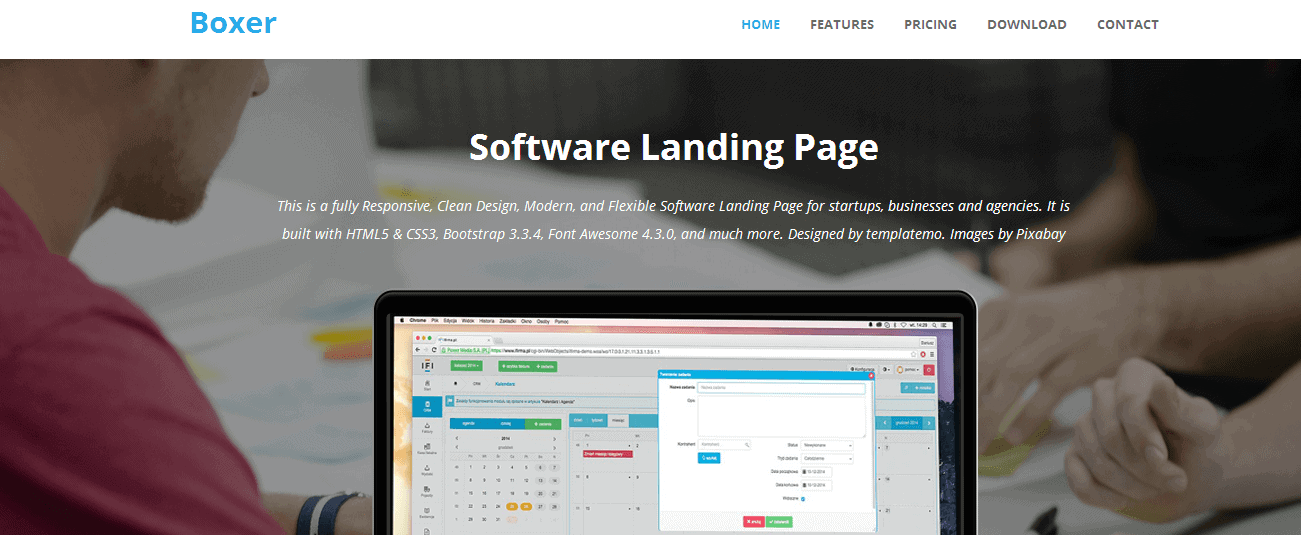Click the Nazwa zadania input field
Image resolution: width=1301 pixels, height=535 pixels.
tap(781, 388)
